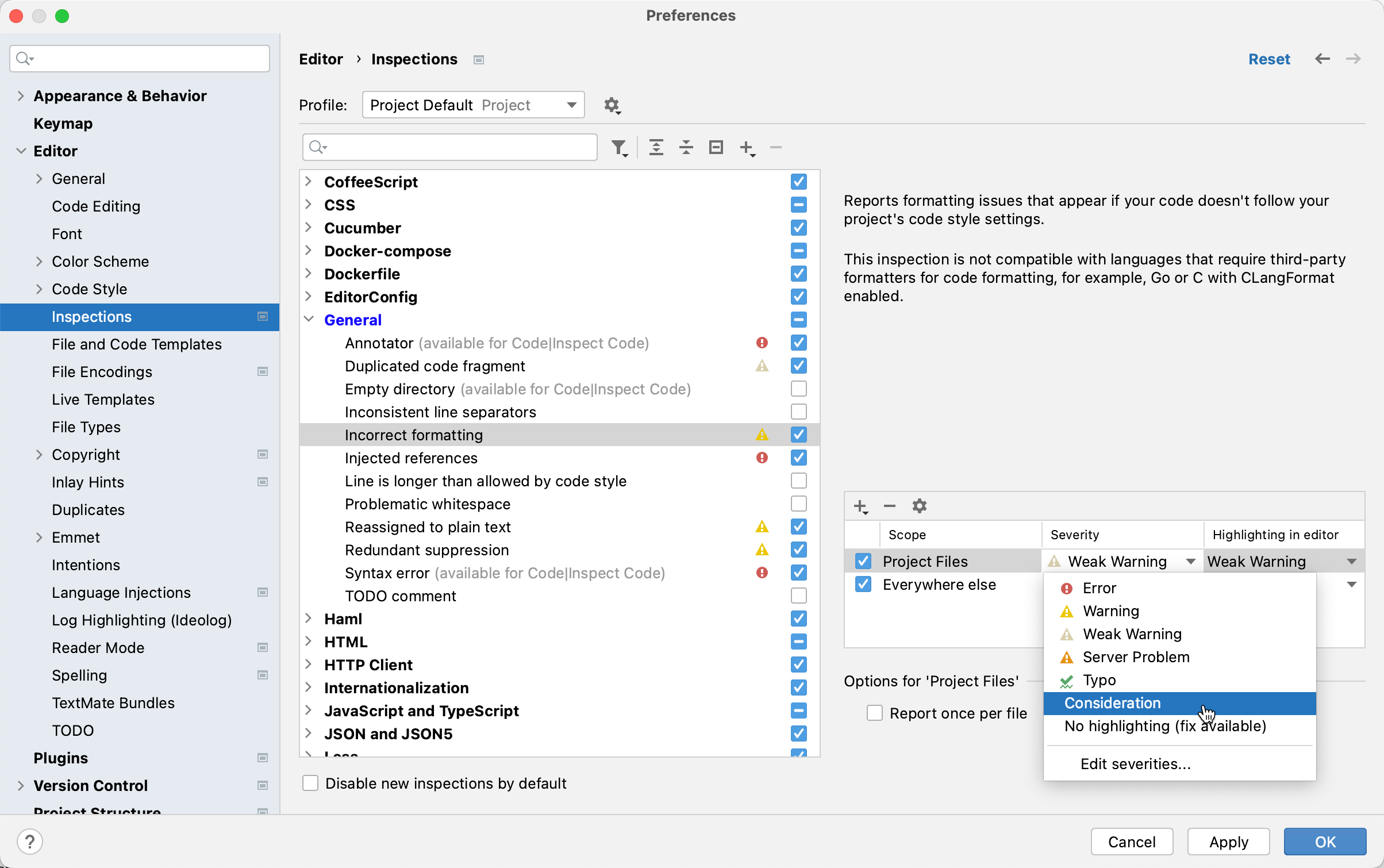Click the Collapse All icon in inspections toolbar
The width and height of the screenshot is (1384, 868).
[686, 148]
